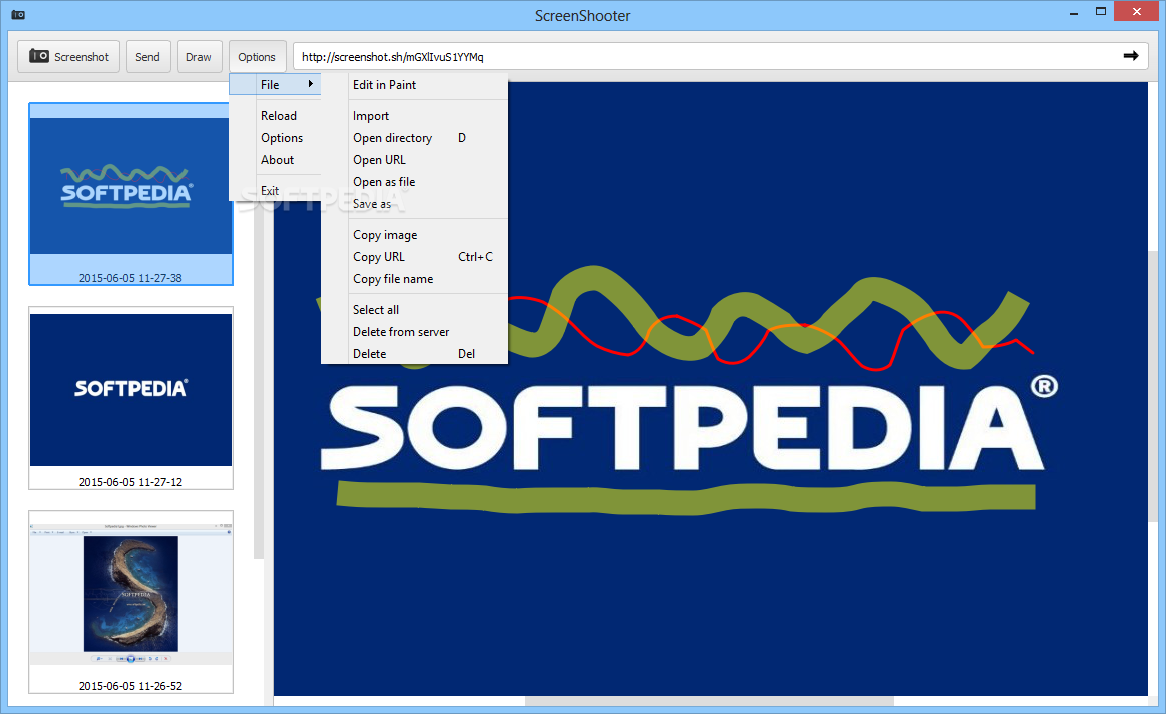
Task: Close the ScreenShooter window
Action: click(x=1136, y=12)
